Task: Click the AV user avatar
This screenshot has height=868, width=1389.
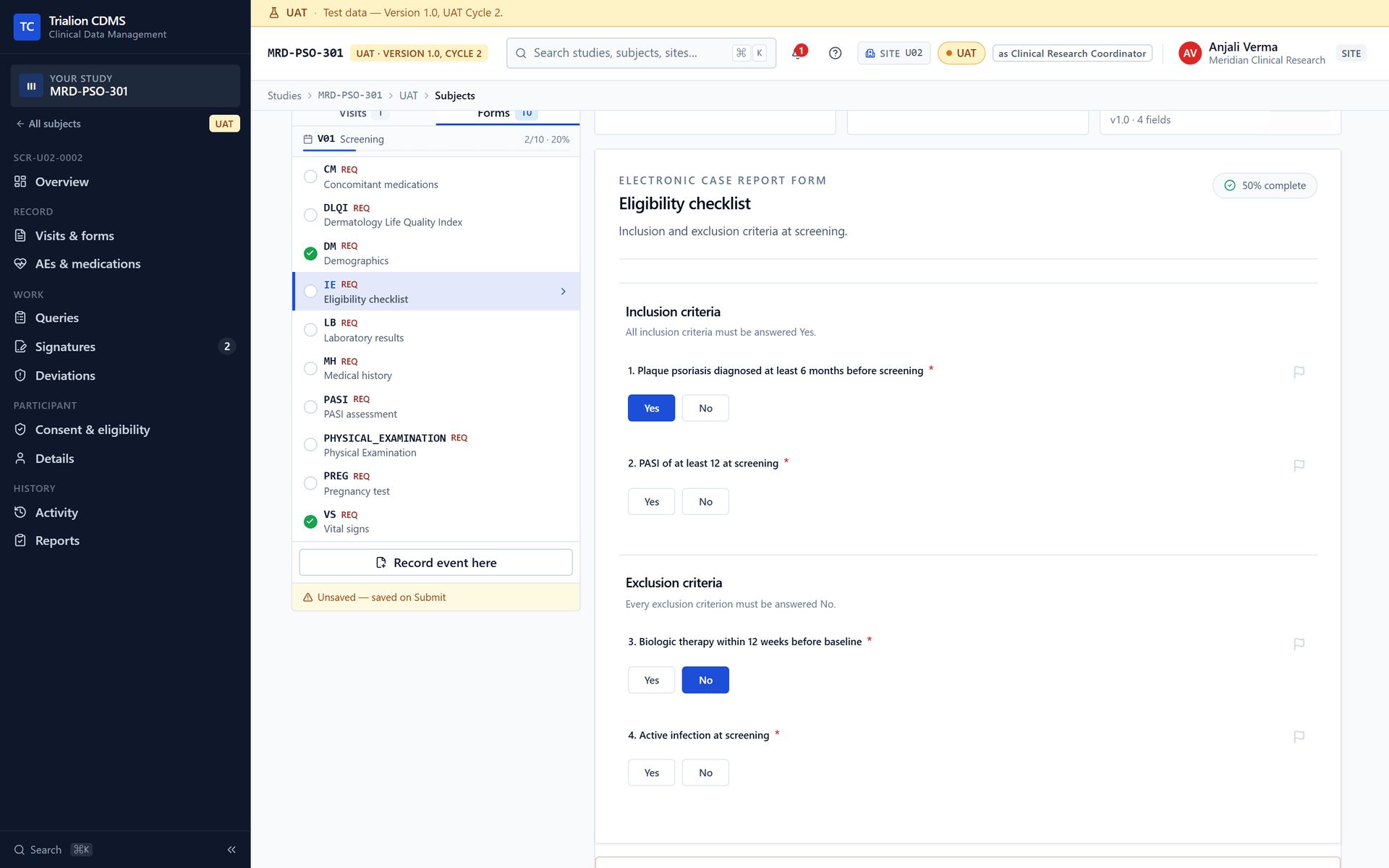Action: (x=1190, y=53)
